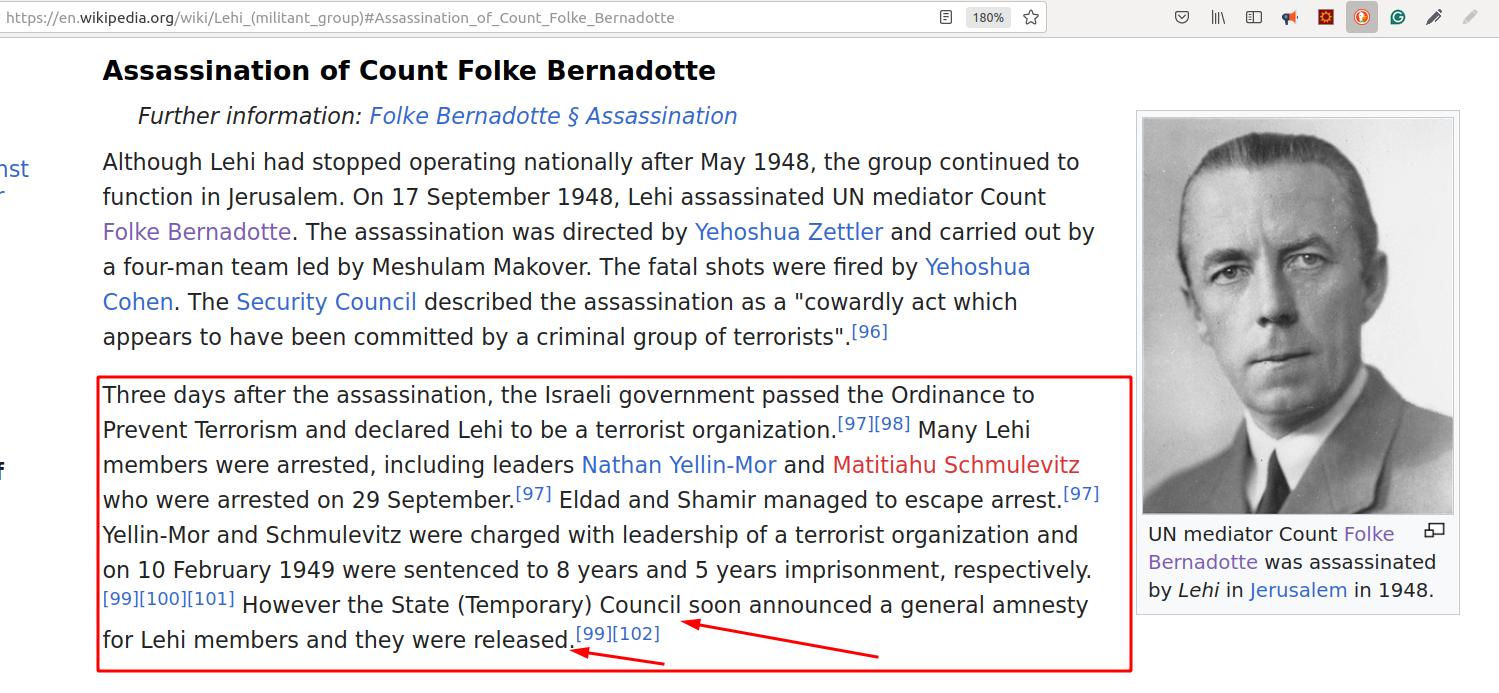
Task: Open the Yehoshua Zettler article link
Action: click(788, 232)
